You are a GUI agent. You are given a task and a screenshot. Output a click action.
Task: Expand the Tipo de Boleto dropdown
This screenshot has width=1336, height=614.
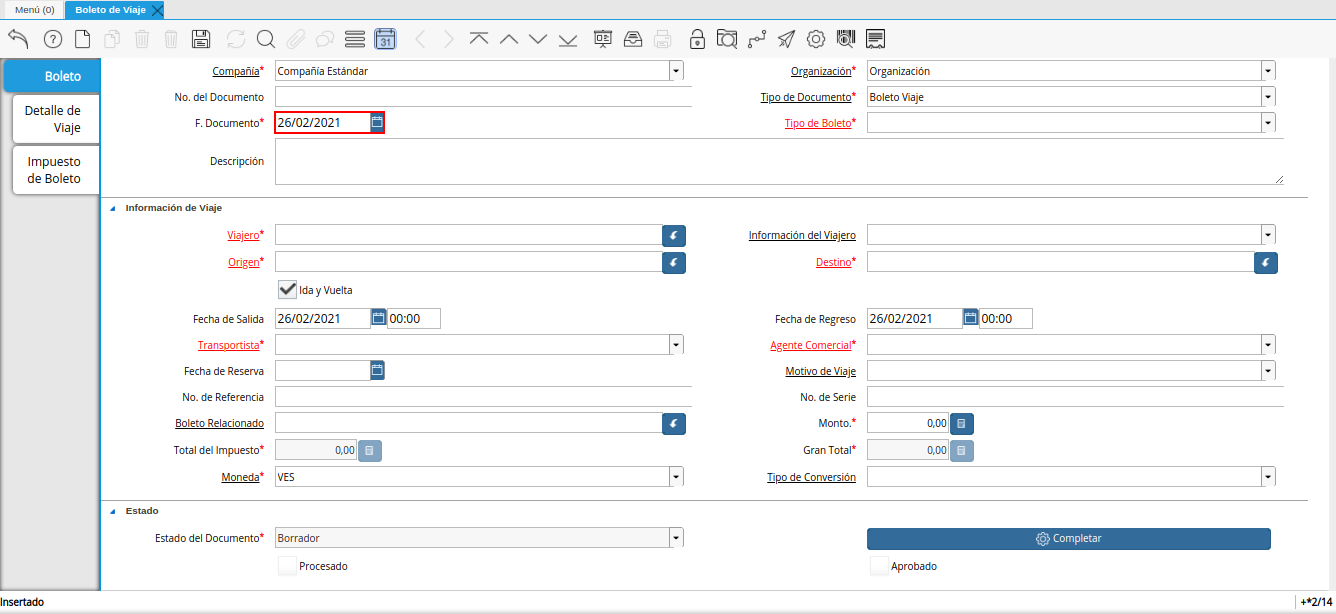coord(1268,123)
